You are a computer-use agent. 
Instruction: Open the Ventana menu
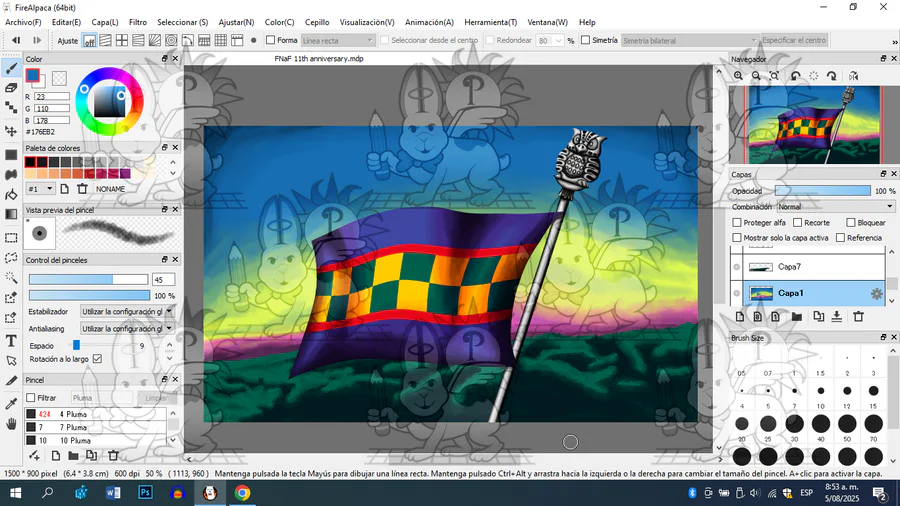[548, 22]
